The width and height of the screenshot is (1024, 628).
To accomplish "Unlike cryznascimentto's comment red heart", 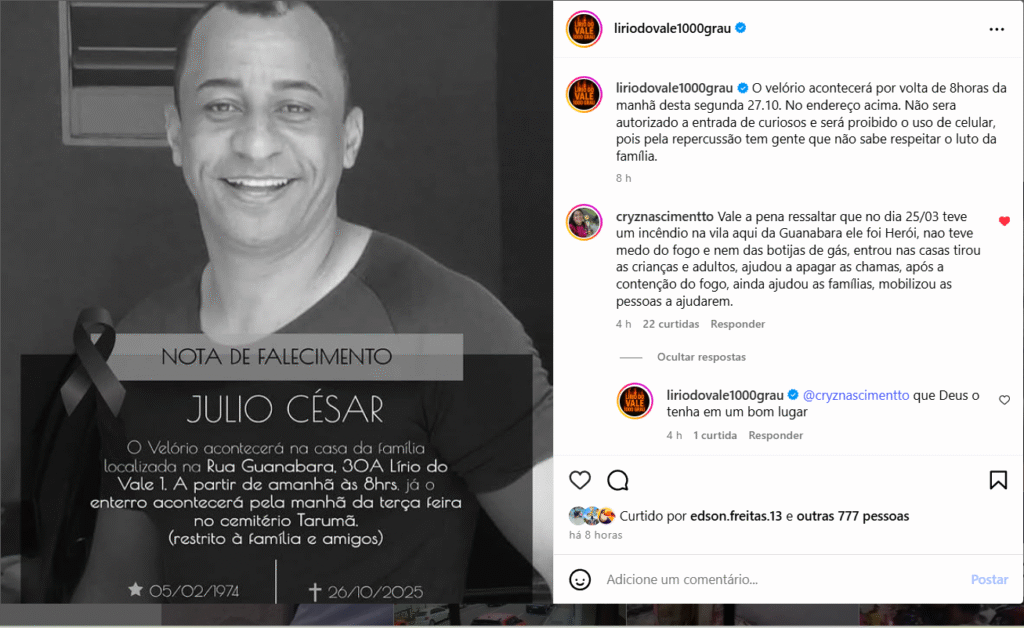I will pyautogui.click(x=1004, y=221).
